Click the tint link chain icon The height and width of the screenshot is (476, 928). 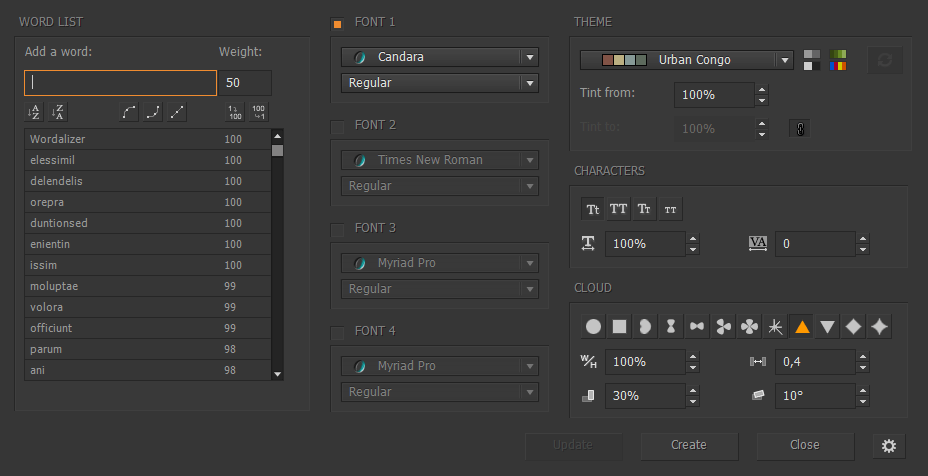pos(799,128)
